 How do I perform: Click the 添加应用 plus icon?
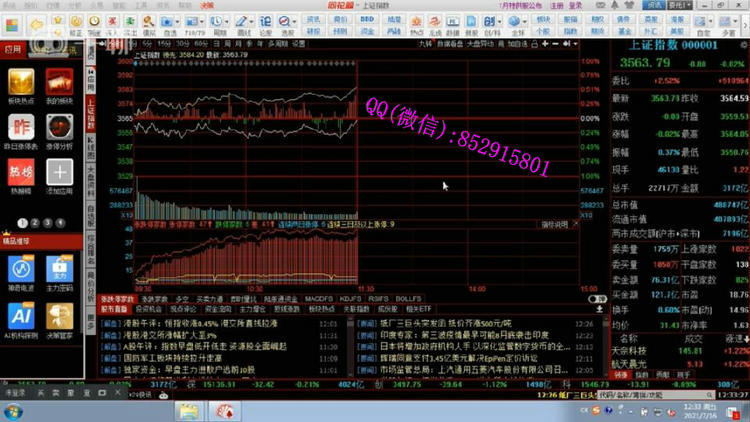pyautogui.click(x=59, y=174)
